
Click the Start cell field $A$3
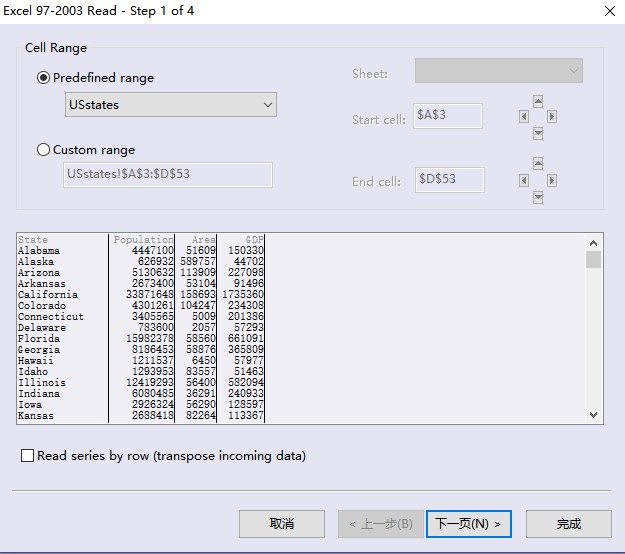(448, 116)
